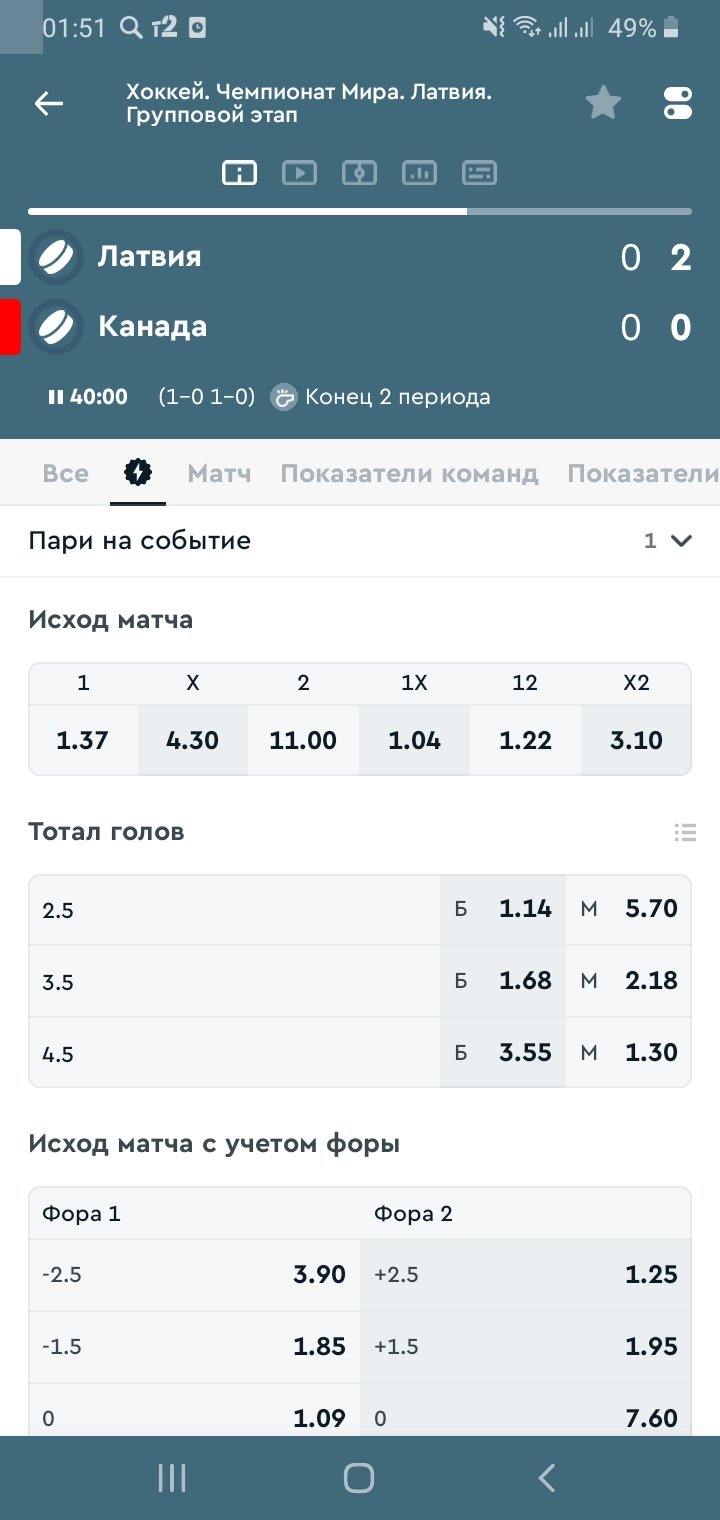Tap the back arrow icon
Screen dimensions: 720x1520
point(48,103)
